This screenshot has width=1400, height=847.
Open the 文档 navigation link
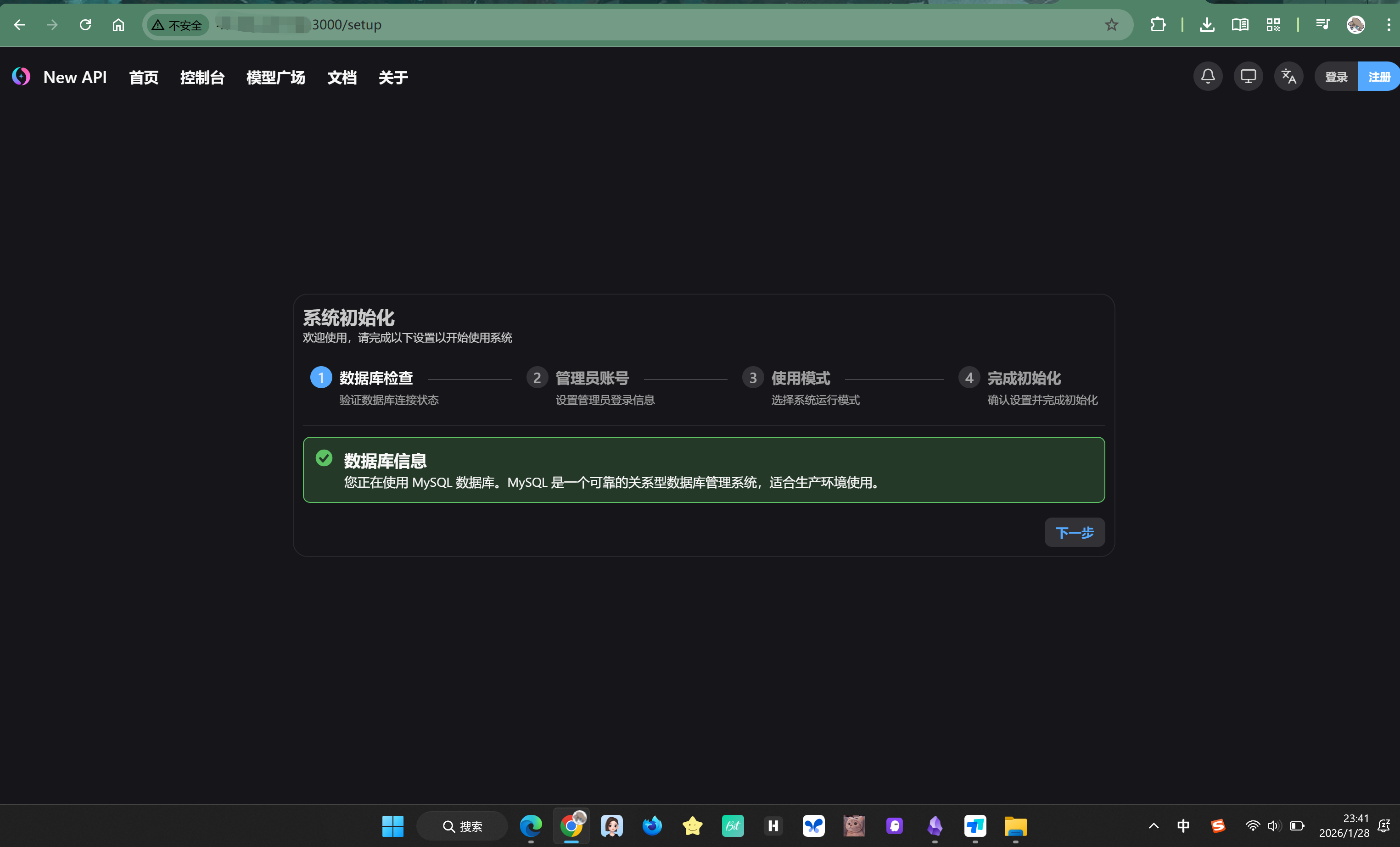tap(342, 77)
